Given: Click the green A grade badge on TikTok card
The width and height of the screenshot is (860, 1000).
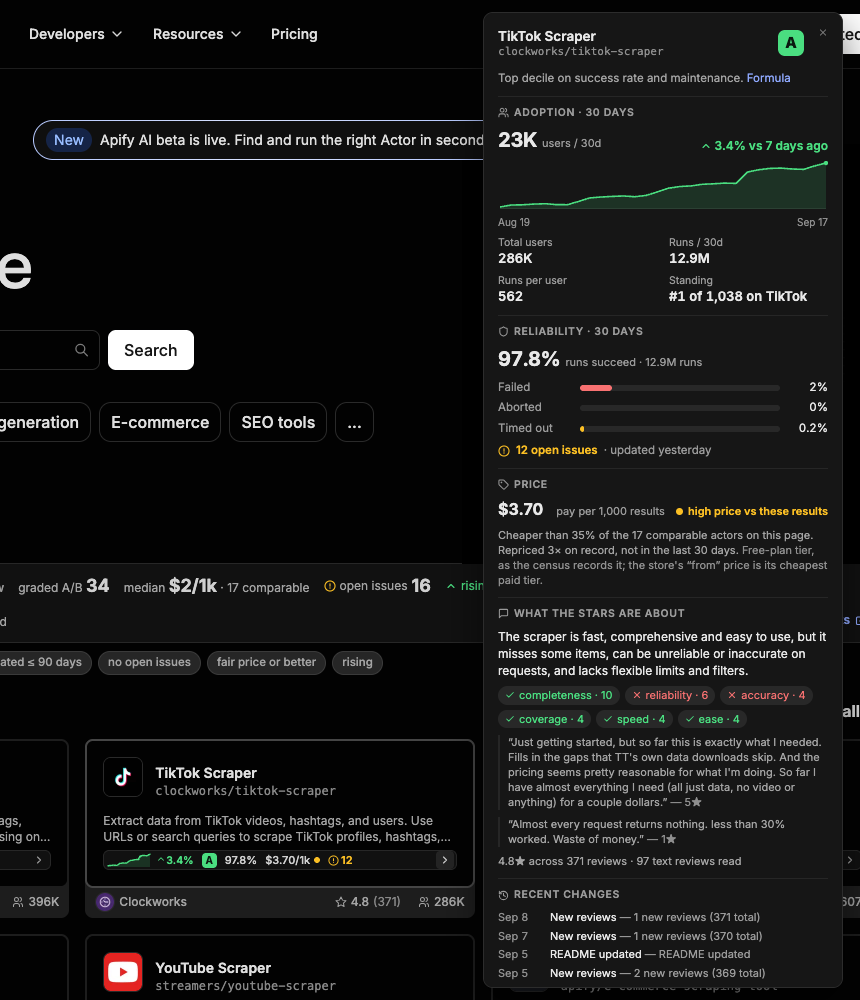Looking at the screenshot, I should (209, 860).
